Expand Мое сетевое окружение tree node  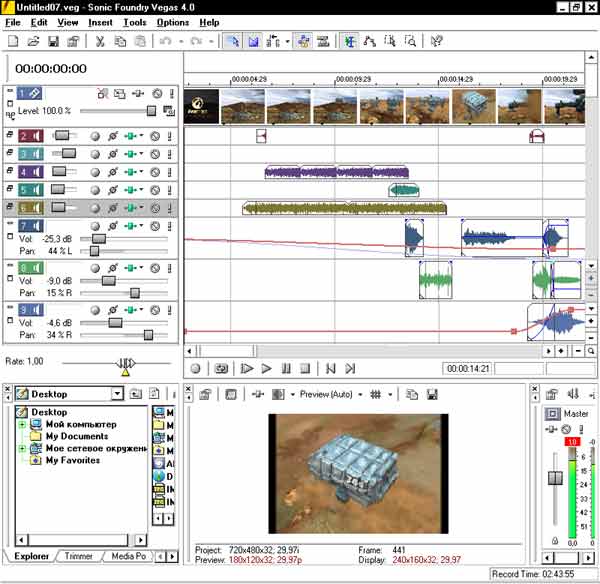click(23, 448)
